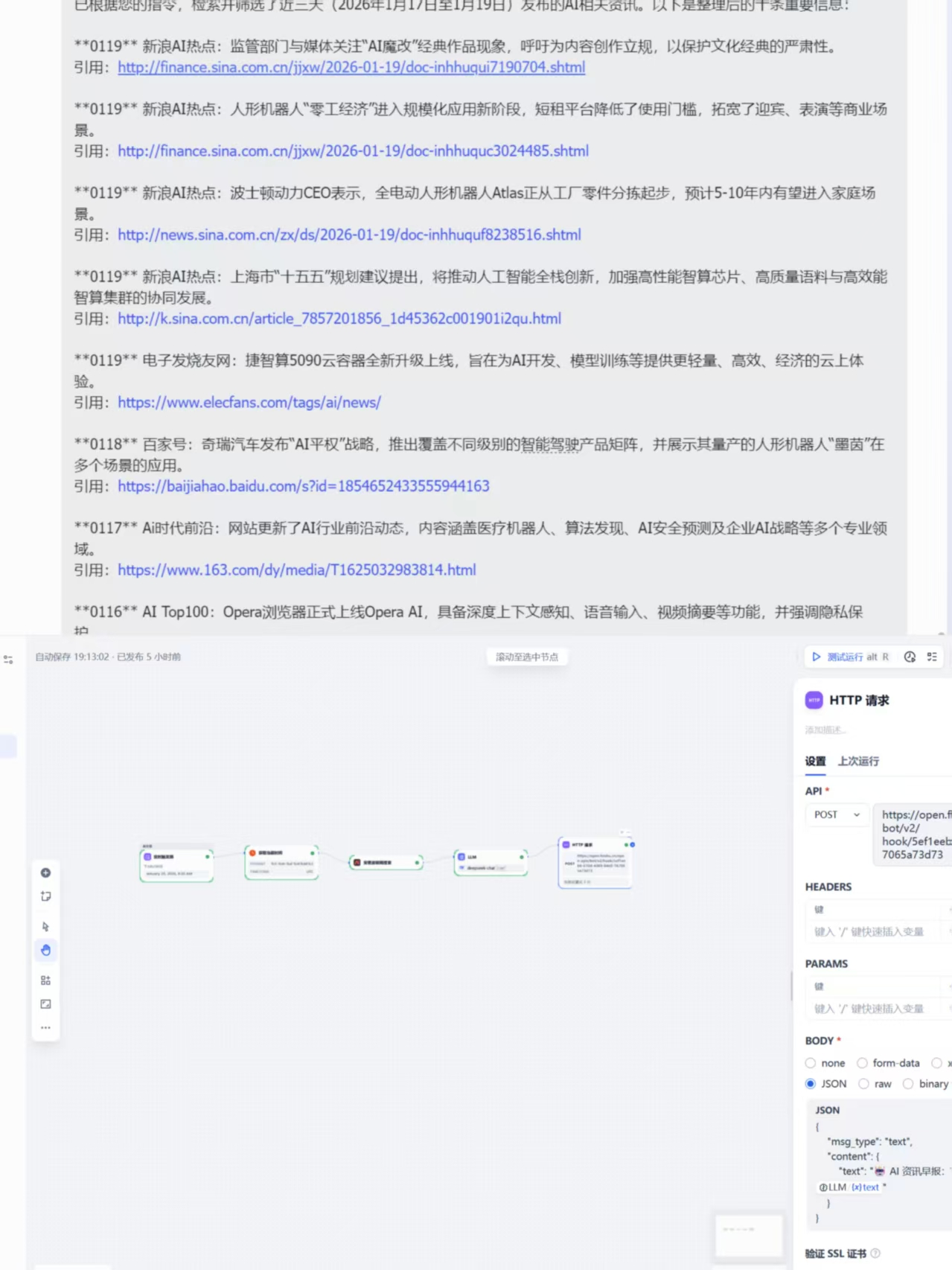This screenshot has height=1270, width=952.
Task: Select the HTTP 请求 node on canvas
Action: (x=595, y=862)
